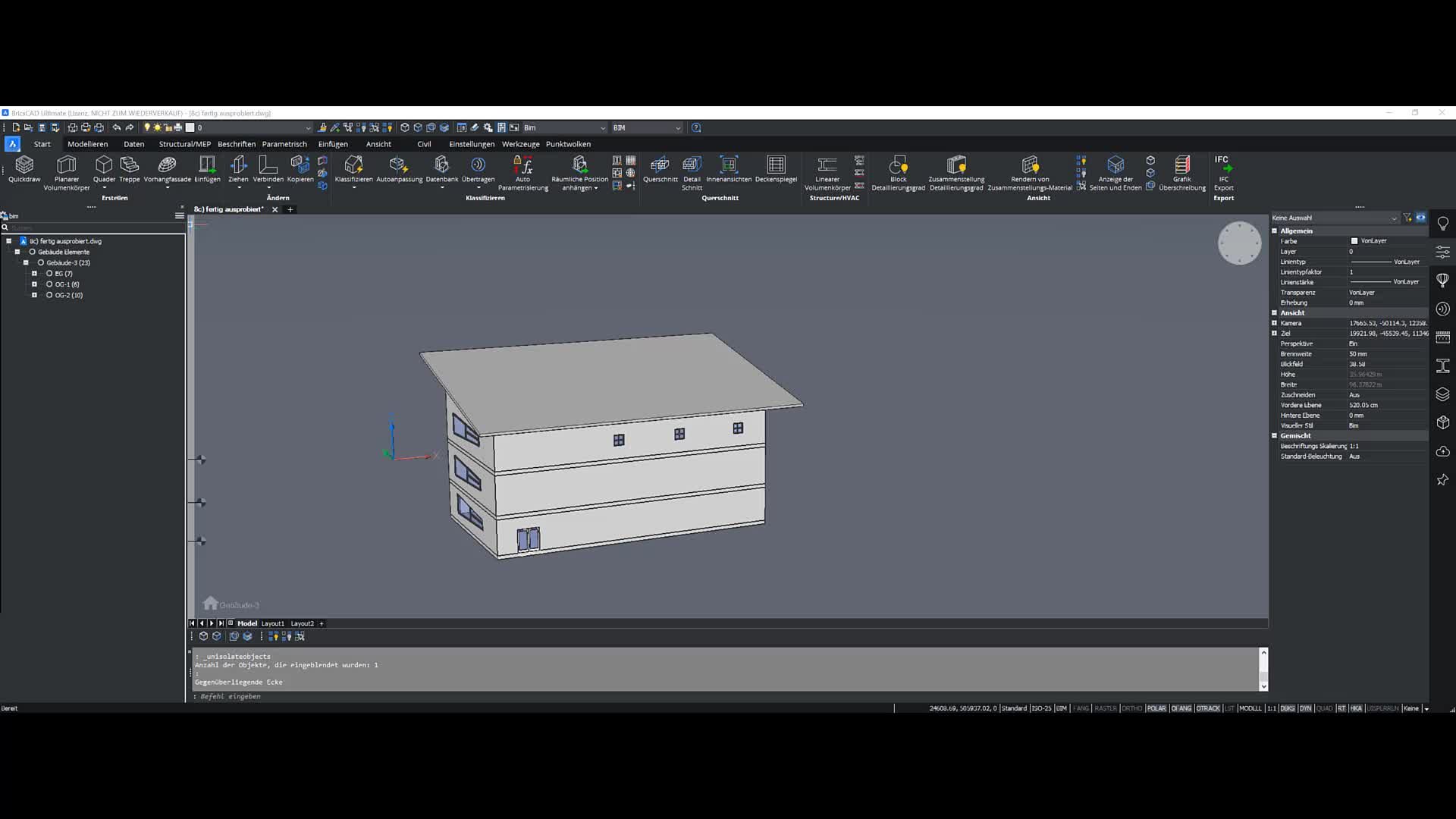1456x819 pixels.
Task: Collapse the Ansicht properties section
Action: pos(1275,312)
